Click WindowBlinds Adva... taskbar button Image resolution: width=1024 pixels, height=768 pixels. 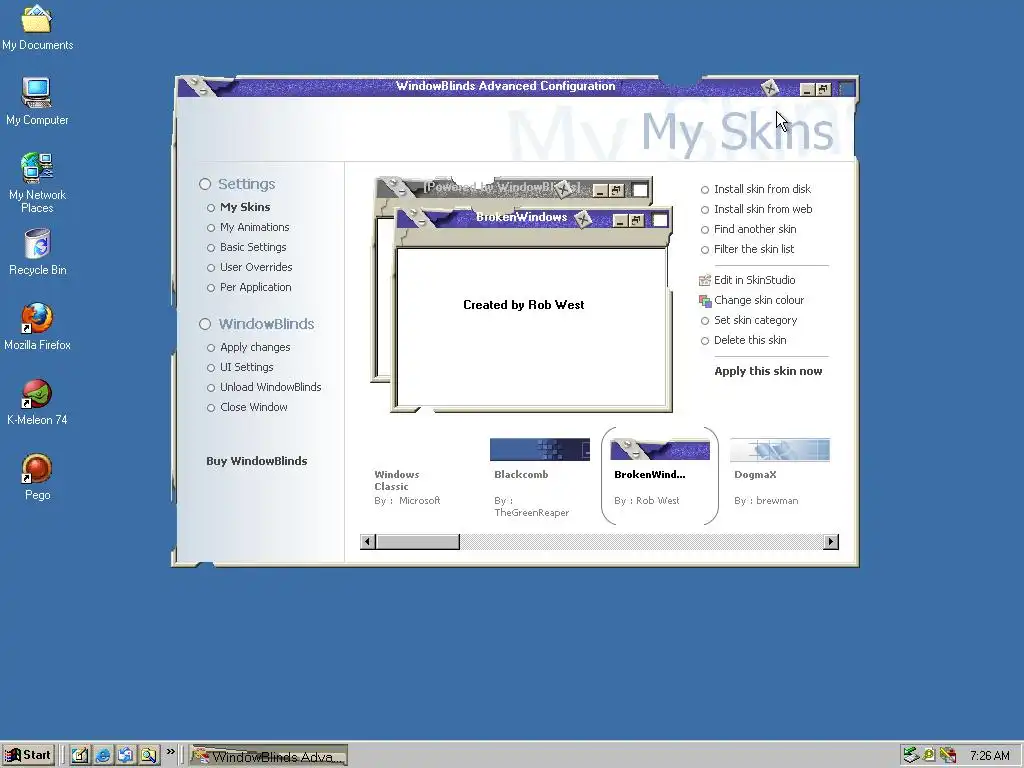(268, 756)
